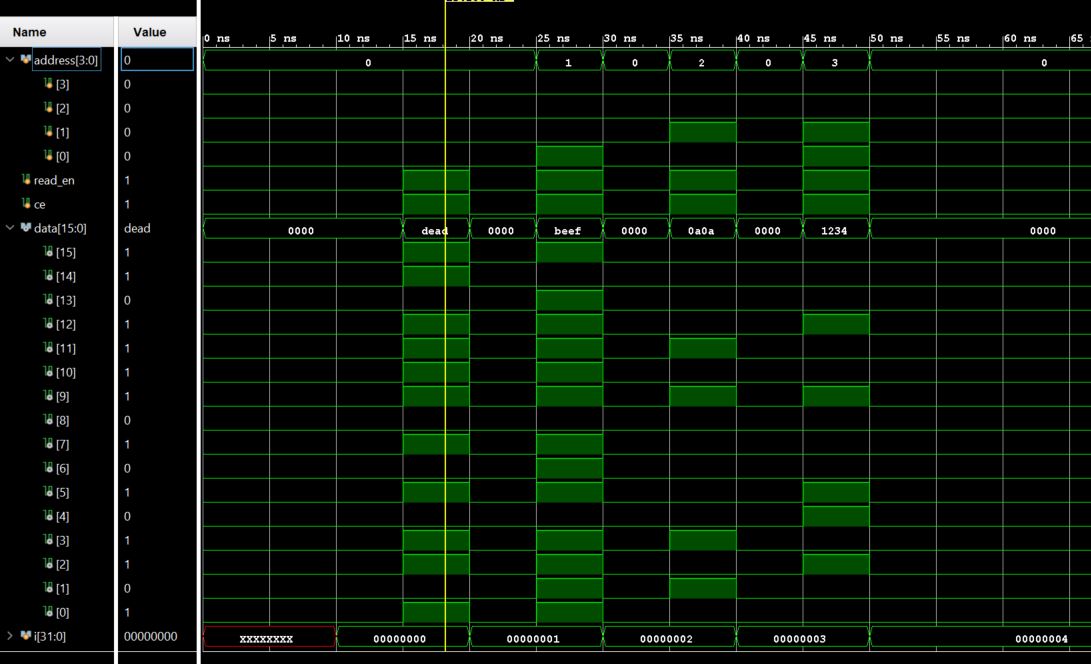Screen dimensions: 1091x664
Task: Click the Value column header
Action: (x=149, y=32)
